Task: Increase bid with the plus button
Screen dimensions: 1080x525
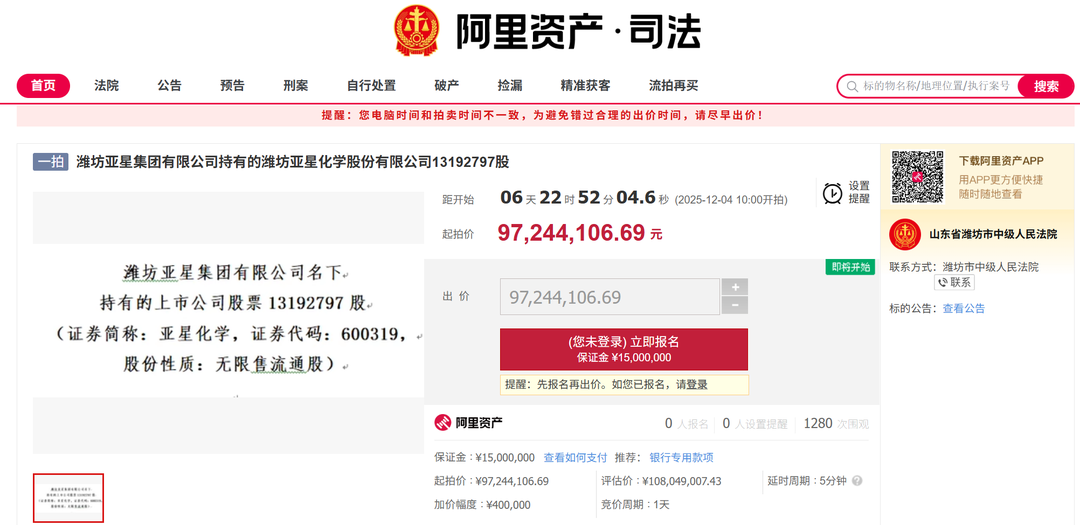Action: click(x=734, y=287)
